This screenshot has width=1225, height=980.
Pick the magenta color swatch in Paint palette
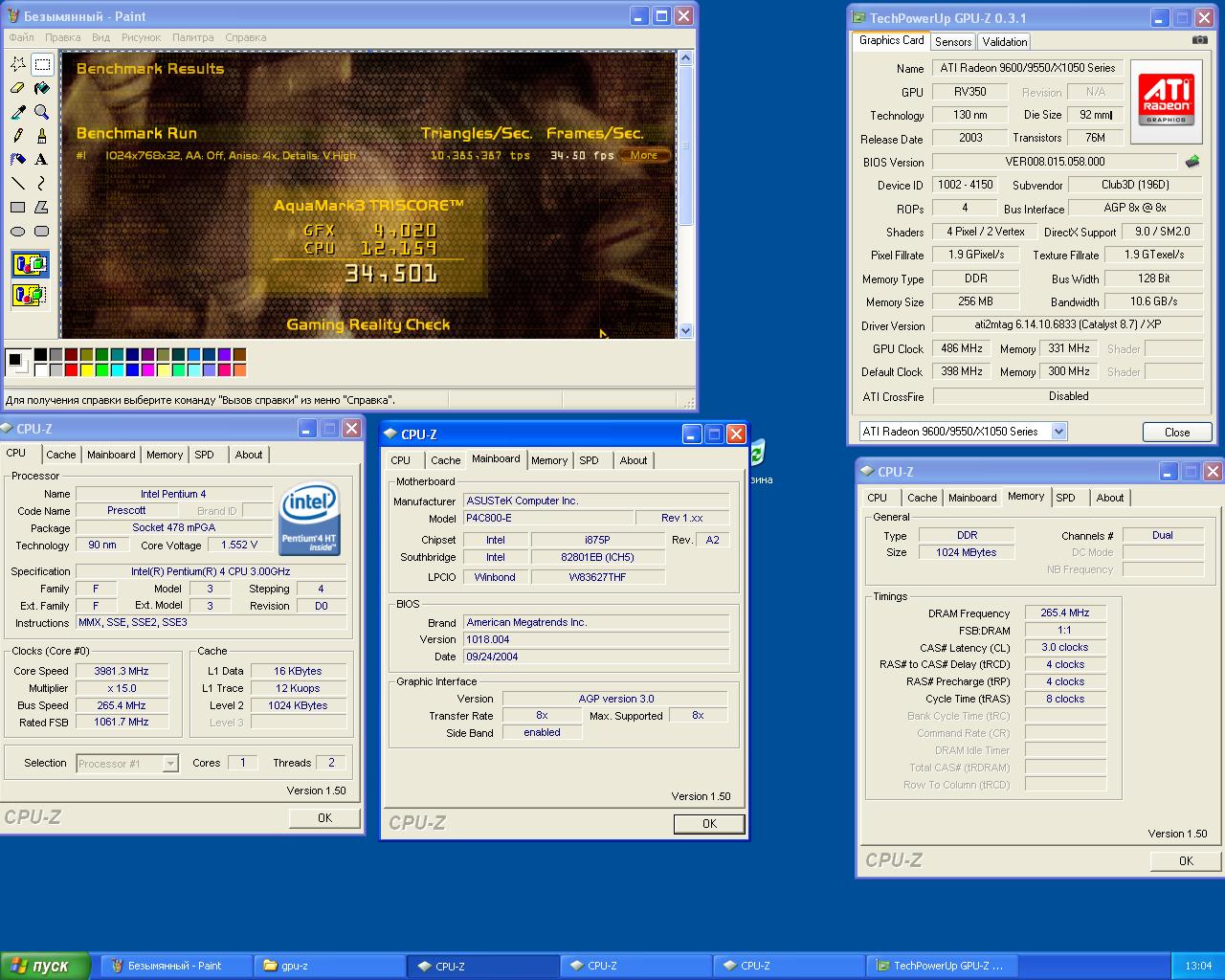coord(148,370)
